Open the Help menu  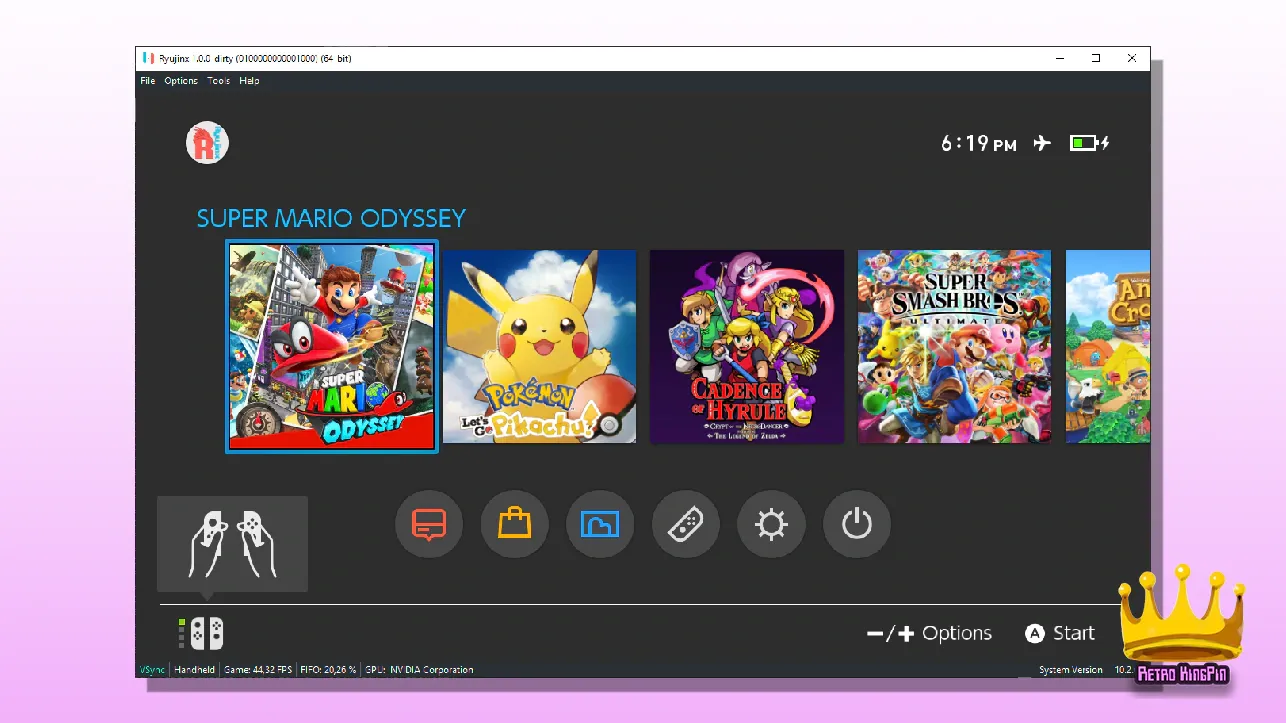click(x=249, y=81)
